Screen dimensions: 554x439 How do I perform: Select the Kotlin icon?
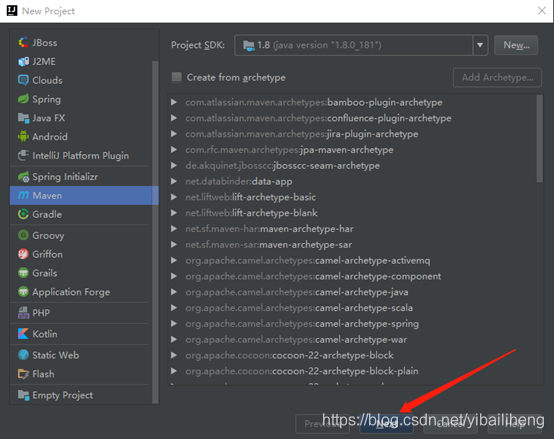coord(23,334)
